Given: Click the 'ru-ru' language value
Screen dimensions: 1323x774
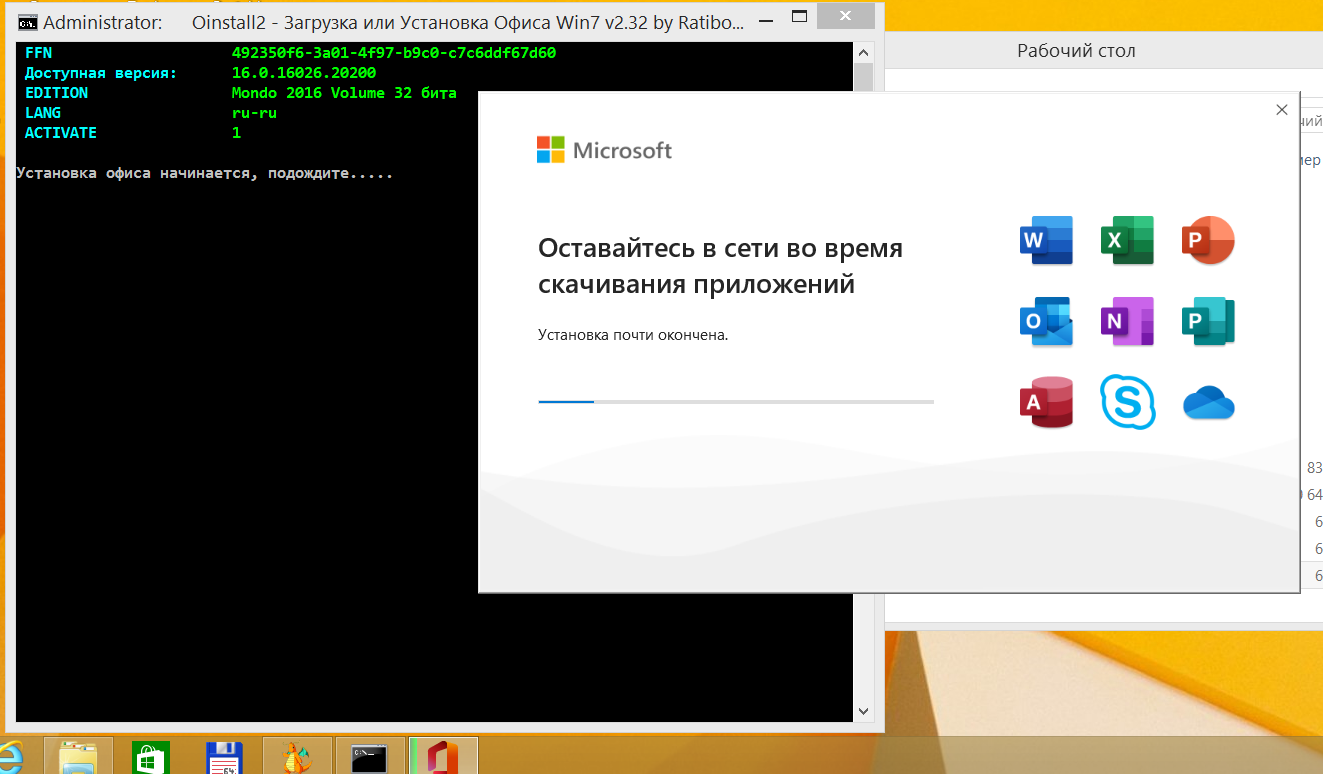Looking at the screenshot, I should pos(254,113).
